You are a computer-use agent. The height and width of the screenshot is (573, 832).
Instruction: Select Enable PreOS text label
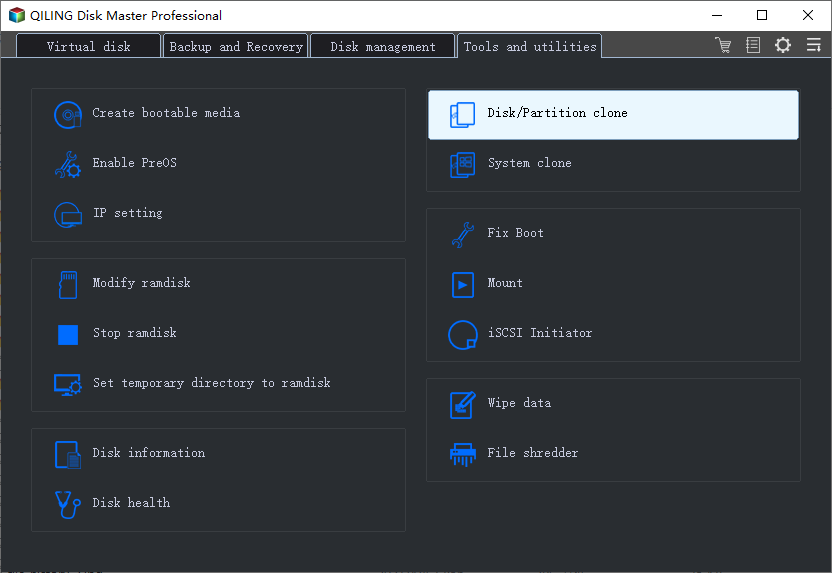(x=135, y=163)
